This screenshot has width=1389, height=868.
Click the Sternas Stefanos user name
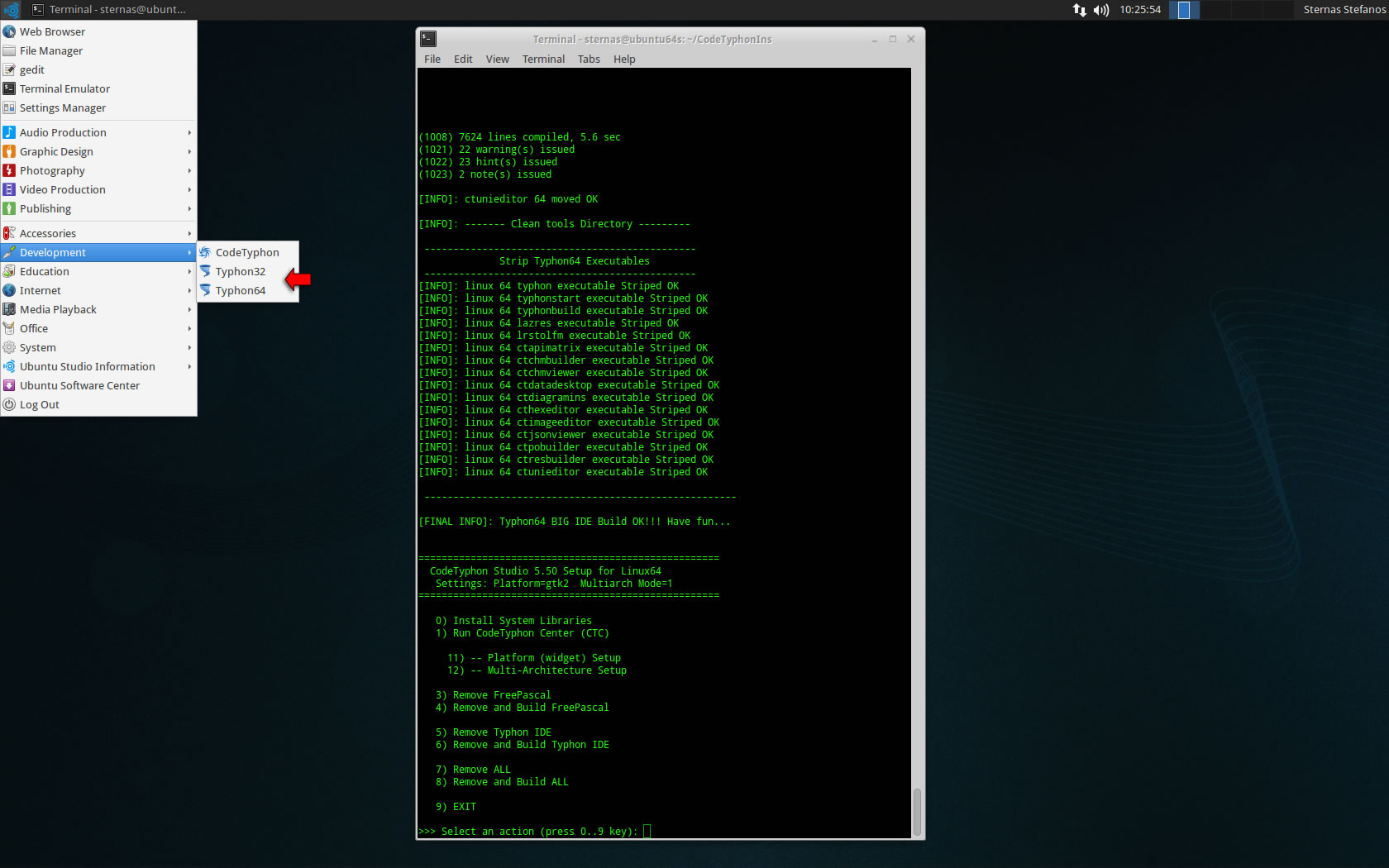point(1344,10)
